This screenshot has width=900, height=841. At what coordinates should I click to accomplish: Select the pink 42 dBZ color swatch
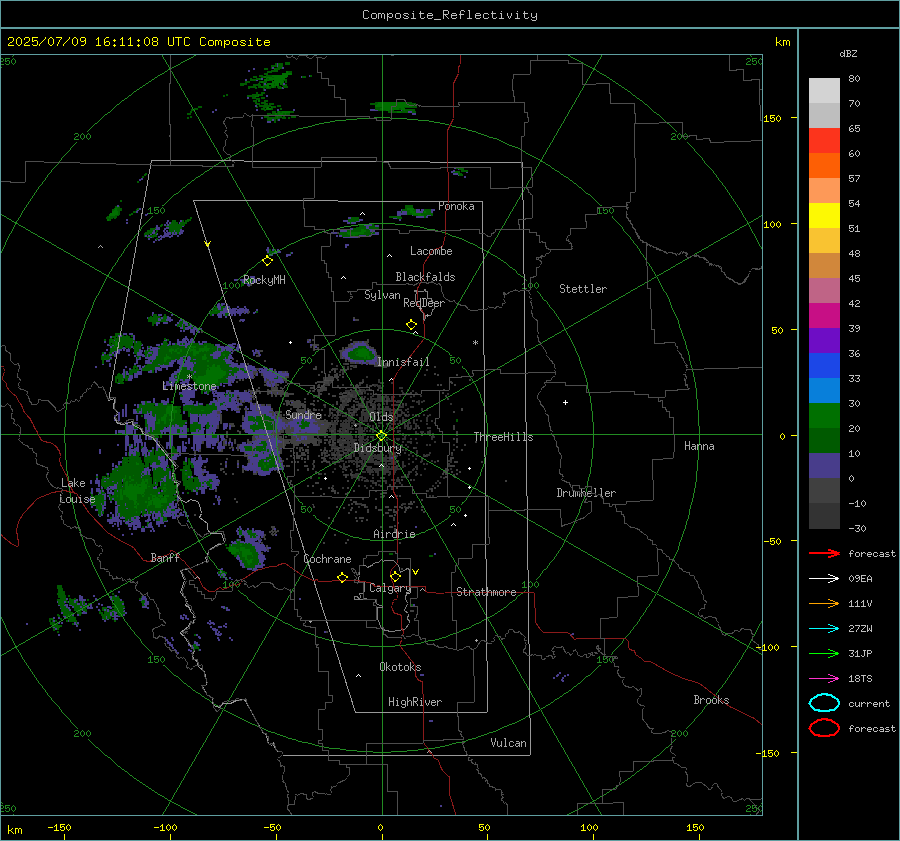(824, 291)
